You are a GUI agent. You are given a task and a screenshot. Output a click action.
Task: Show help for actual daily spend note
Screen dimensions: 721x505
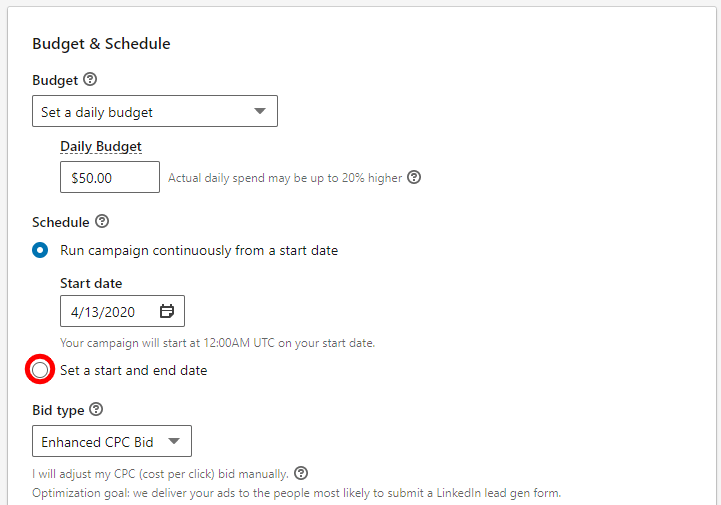tap(414, 177)
